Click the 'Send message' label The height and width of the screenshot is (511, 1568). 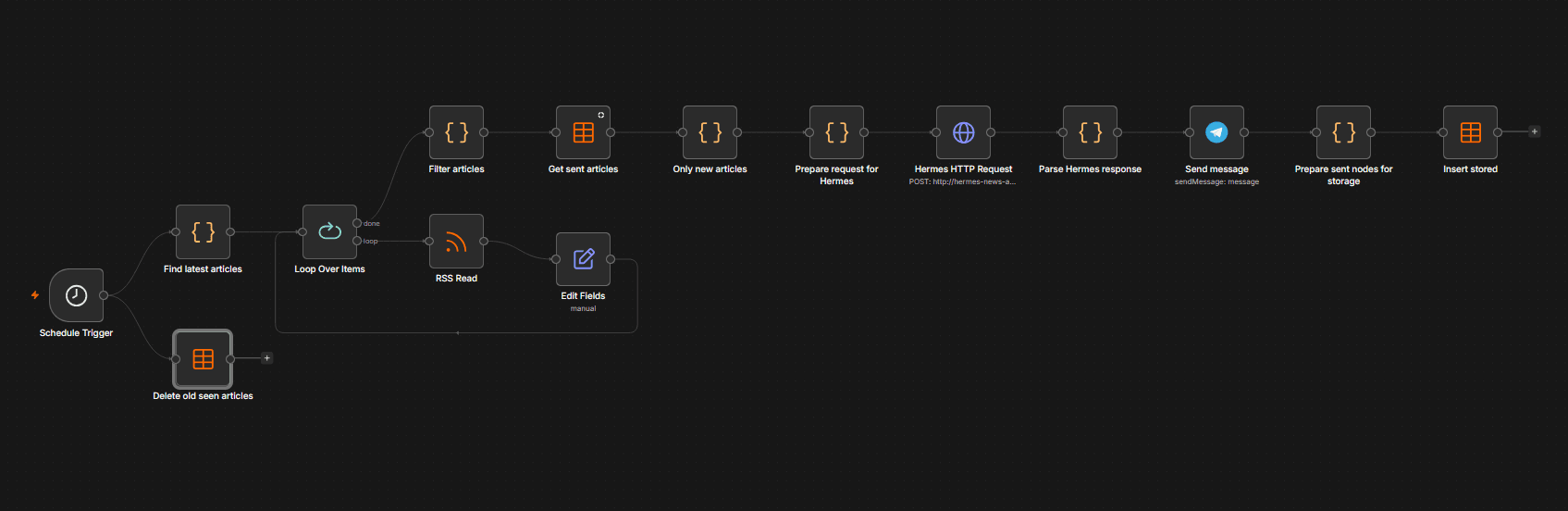[x=1216, y=169]
